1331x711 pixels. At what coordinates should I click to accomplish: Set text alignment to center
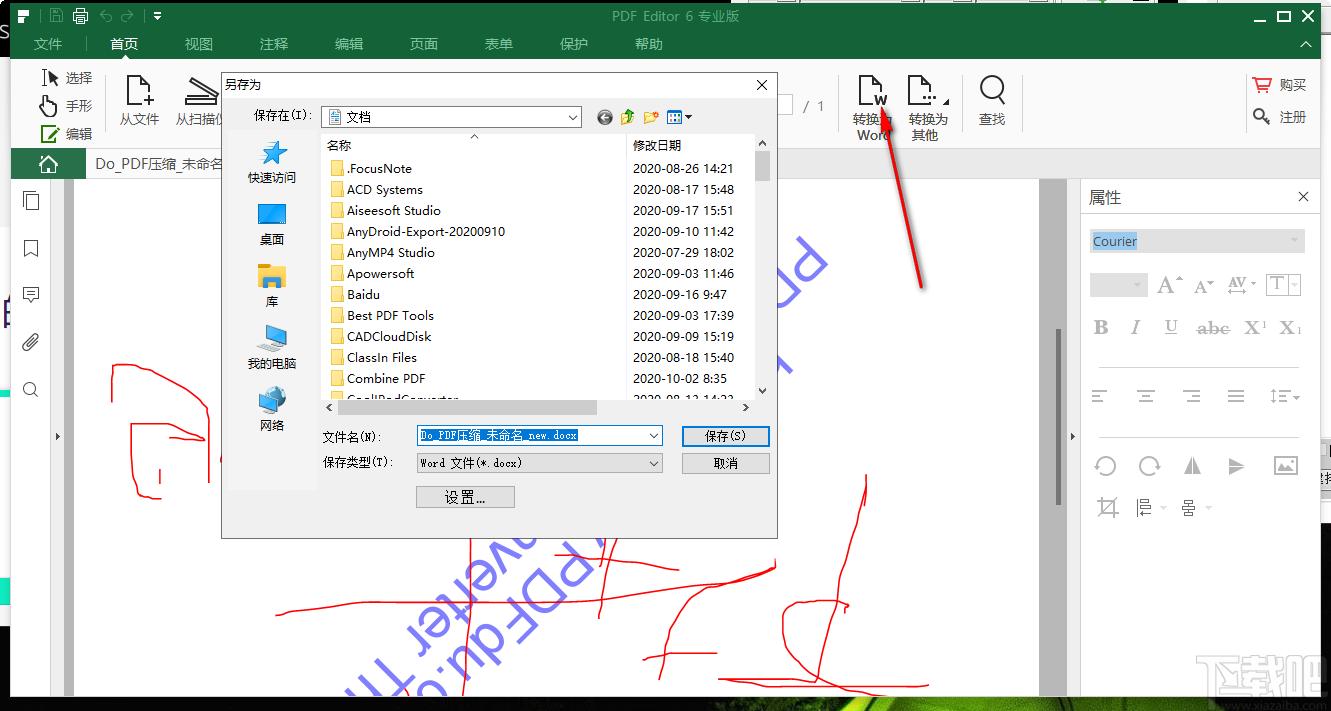point(1146,396)
